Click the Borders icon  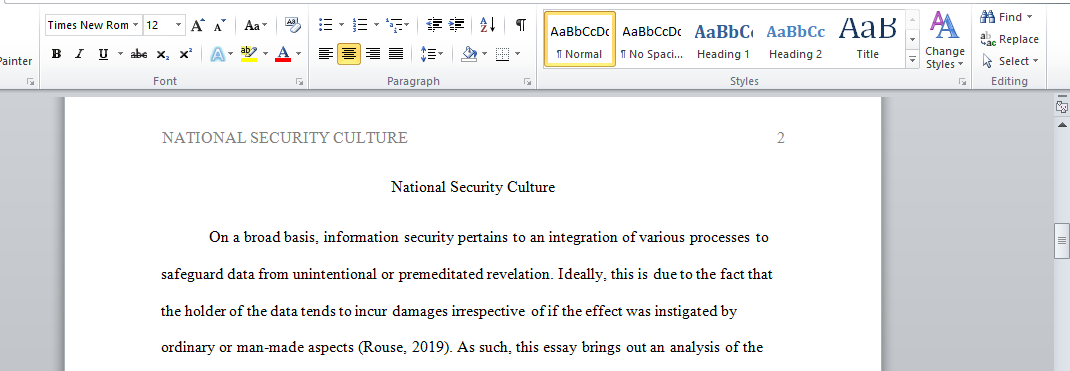coord(503,54)
